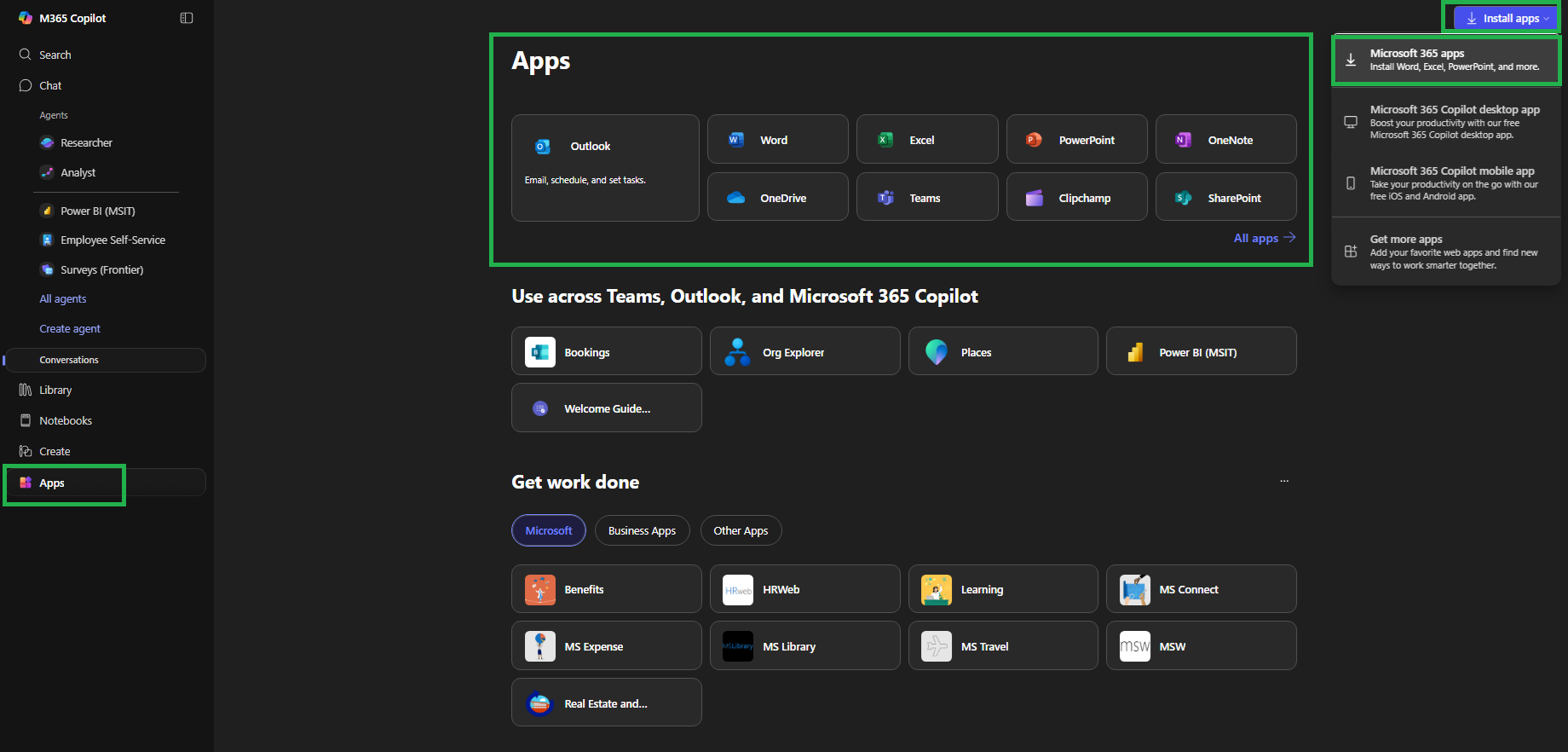
Task: Open the Get work done more options menu
Action: 1284,482
